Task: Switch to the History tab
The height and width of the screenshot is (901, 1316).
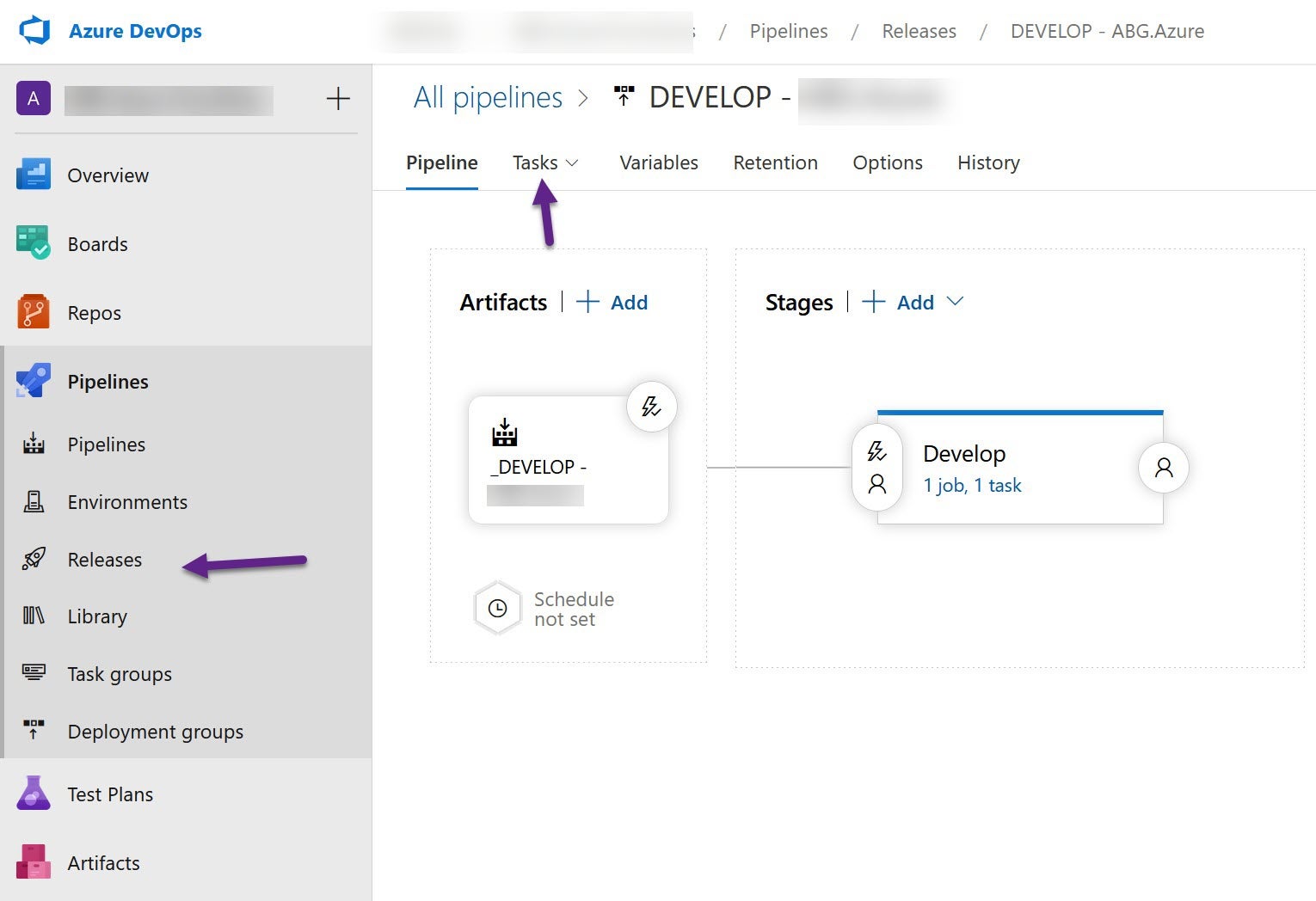Action: tap(987, 162)
